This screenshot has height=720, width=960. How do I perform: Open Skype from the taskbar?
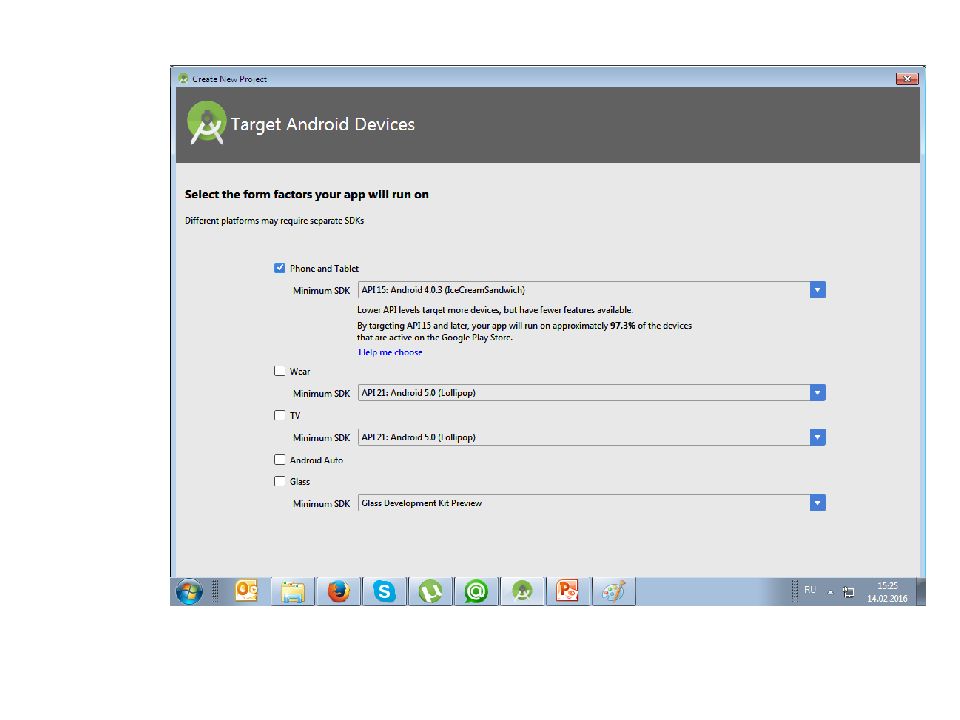coord(384,591)
